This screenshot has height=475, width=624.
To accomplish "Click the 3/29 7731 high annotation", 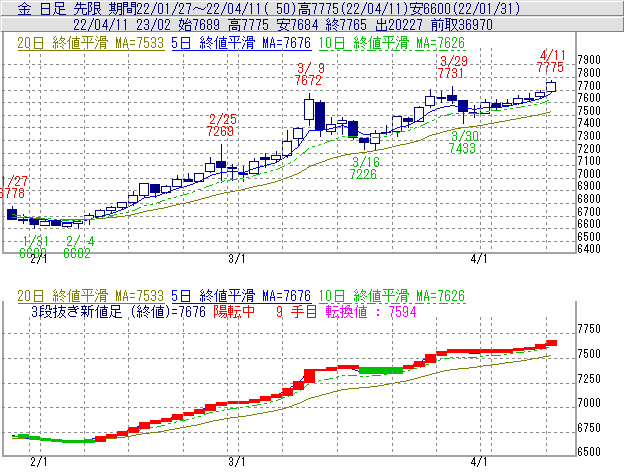I will [x=452, y=67].
